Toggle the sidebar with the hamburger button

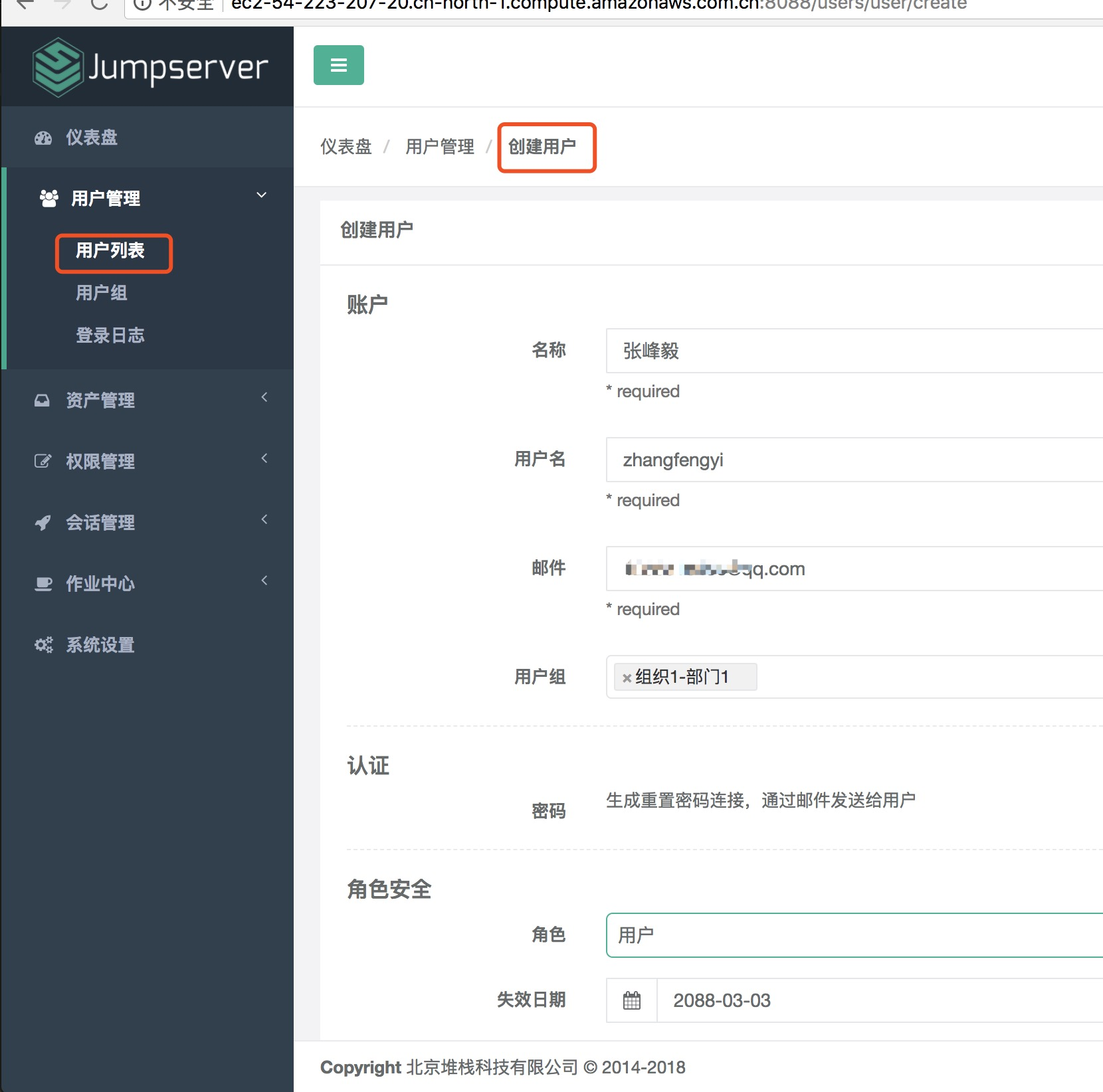[339, 64]
